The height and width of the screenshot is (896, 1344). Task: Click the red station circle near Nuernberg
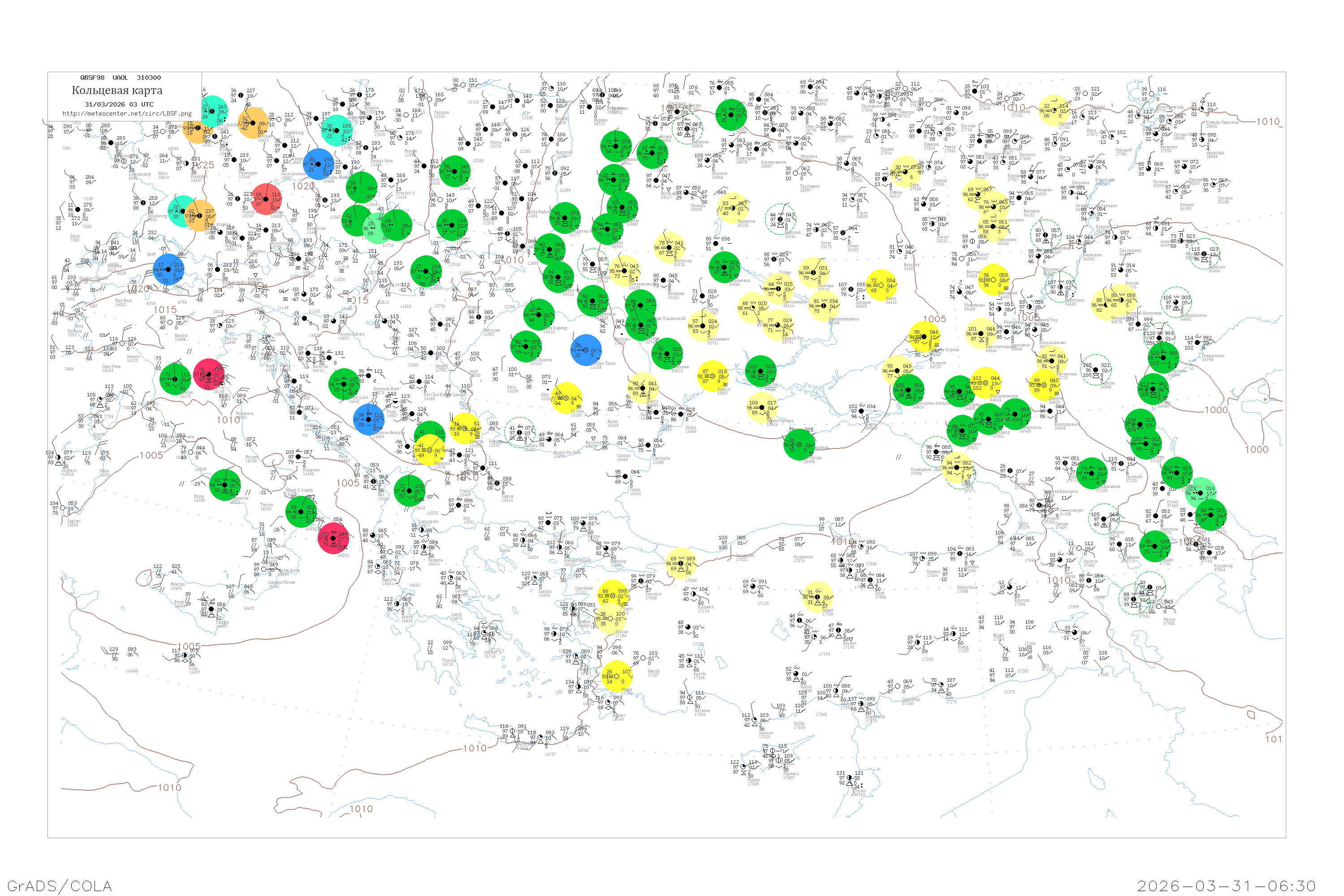(266, 199)
